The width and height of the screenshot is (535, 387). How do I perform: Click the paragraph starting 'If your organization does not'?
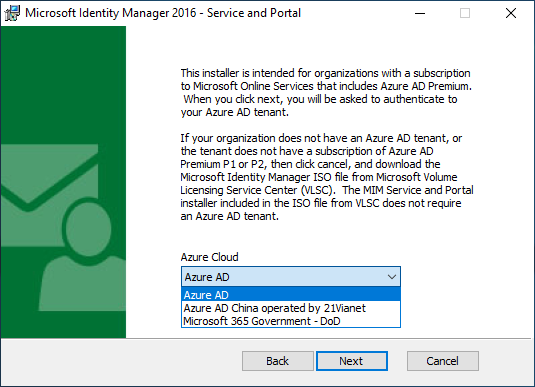click(327, 177)
